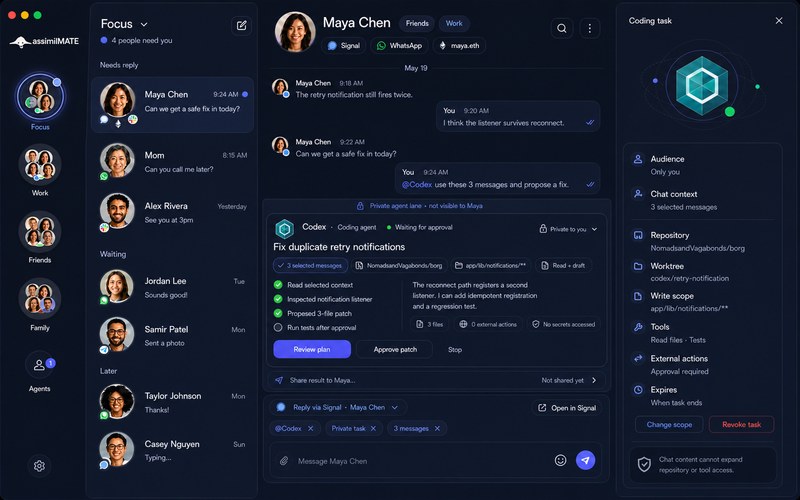Click the Chat context icon
800x500 pixels.
638,194
